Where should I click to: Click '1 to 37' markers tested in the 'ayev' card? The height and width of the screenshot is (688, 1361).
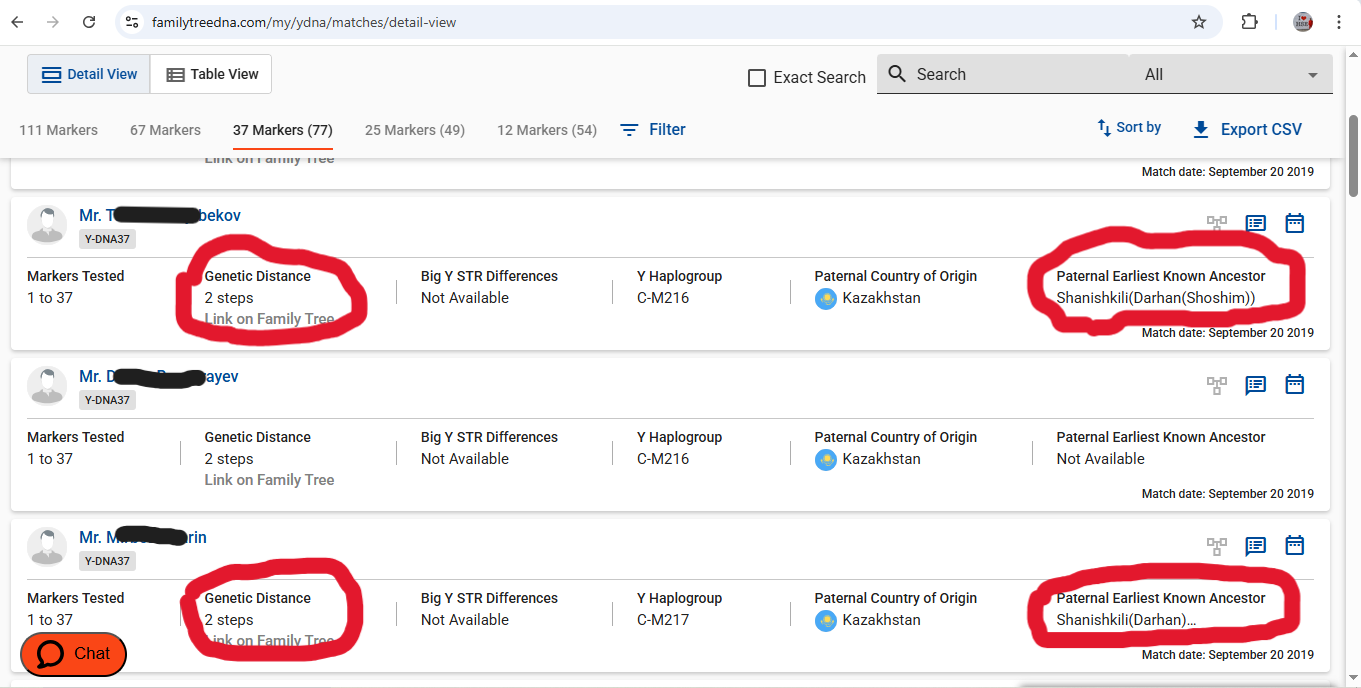[x=50, y=459]
